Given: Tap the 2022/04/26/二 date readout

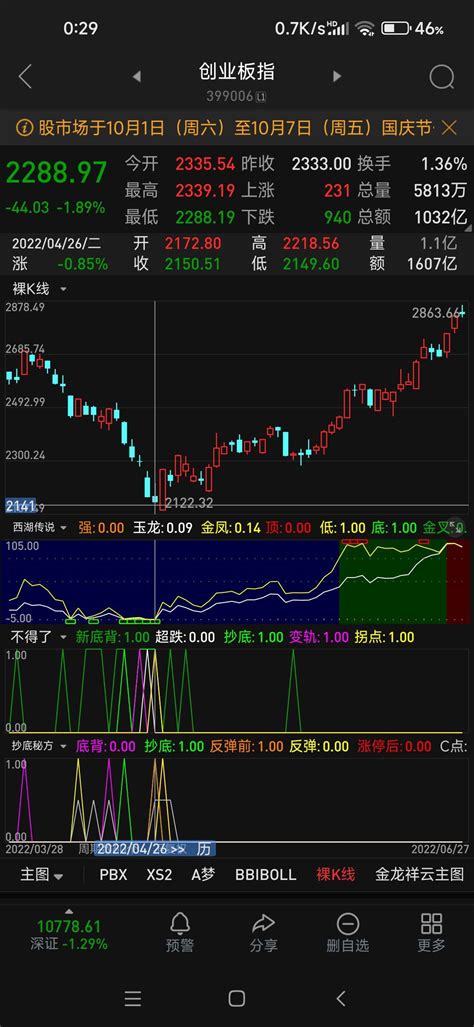Looking at the screenshot, I should [56, 244].
